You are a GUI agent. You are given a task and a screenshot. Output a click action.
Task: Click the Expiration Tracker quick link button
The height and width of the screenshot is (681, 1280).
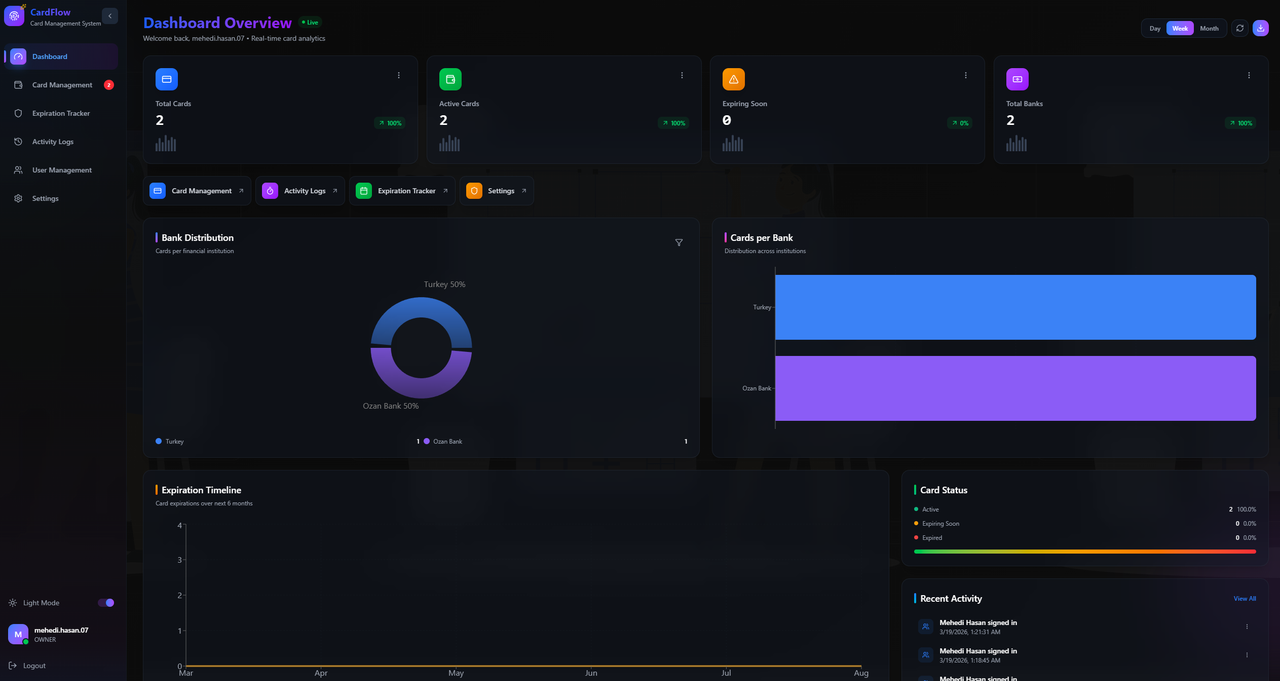tap(402, 191)
